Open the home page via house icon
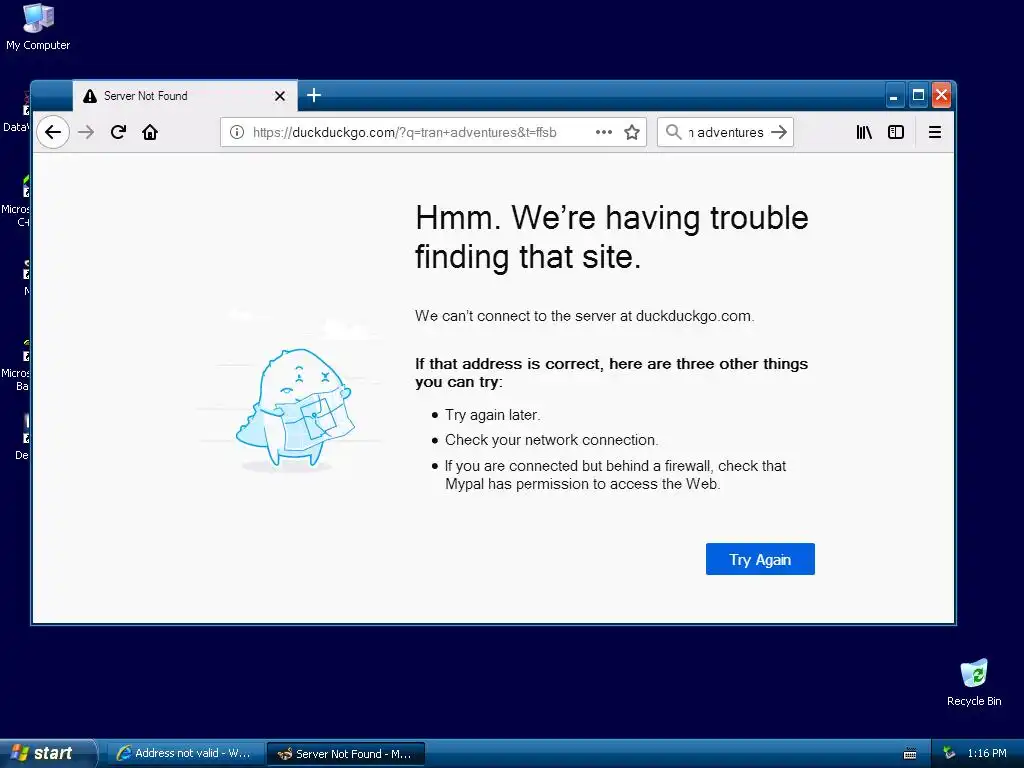 150,132
